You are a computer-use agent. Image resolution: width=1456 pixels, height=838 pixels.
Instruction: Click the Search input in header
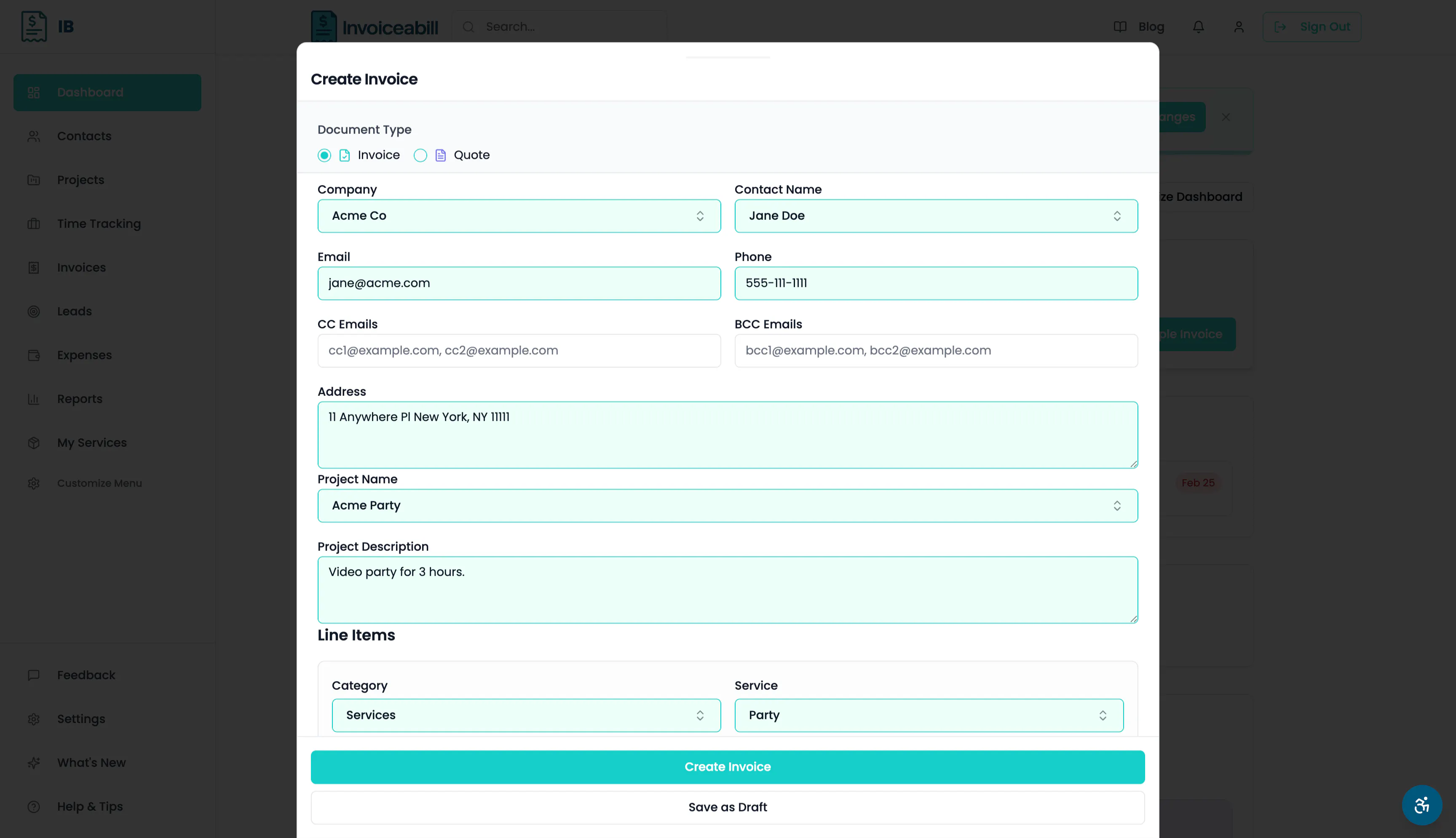(559, 27)
